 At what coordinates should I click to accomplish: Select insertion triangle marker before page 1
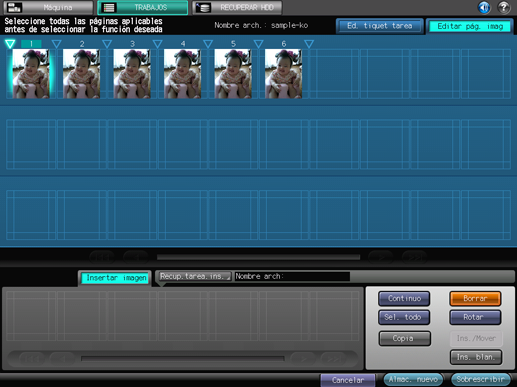pos(10,44)
